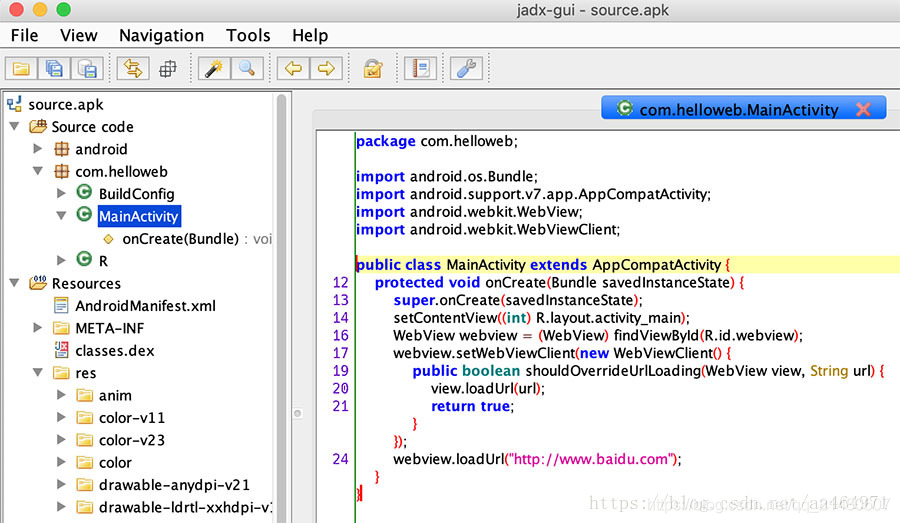Collapse the MainActivity class node
Viewport: 900px width, 523px height.
pos(61,216)
